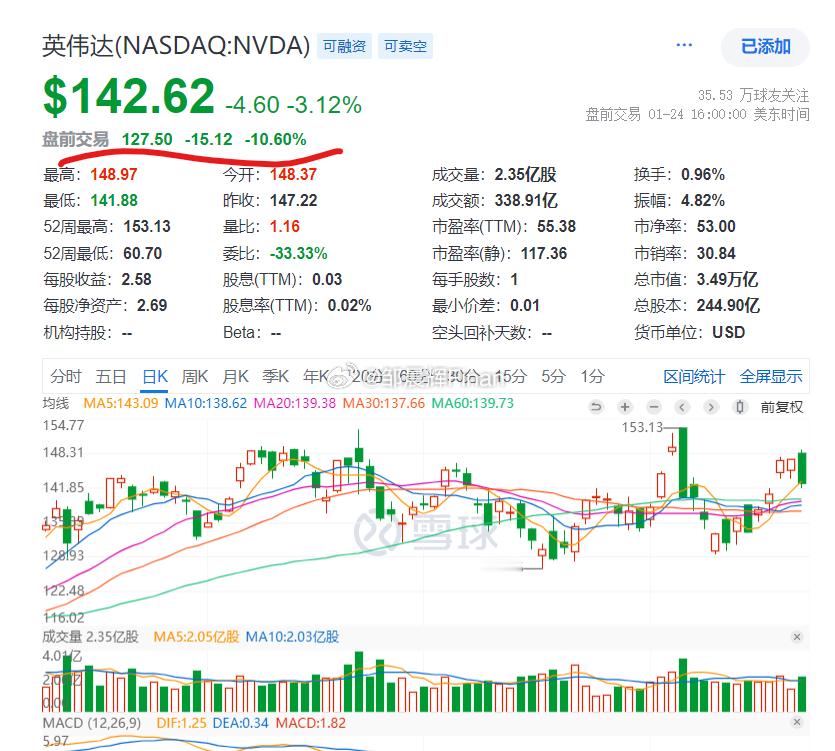The width and height of the screenshot is (835, 751).
Task: Zoom in the K-line chart
Action: click(625, 407)
